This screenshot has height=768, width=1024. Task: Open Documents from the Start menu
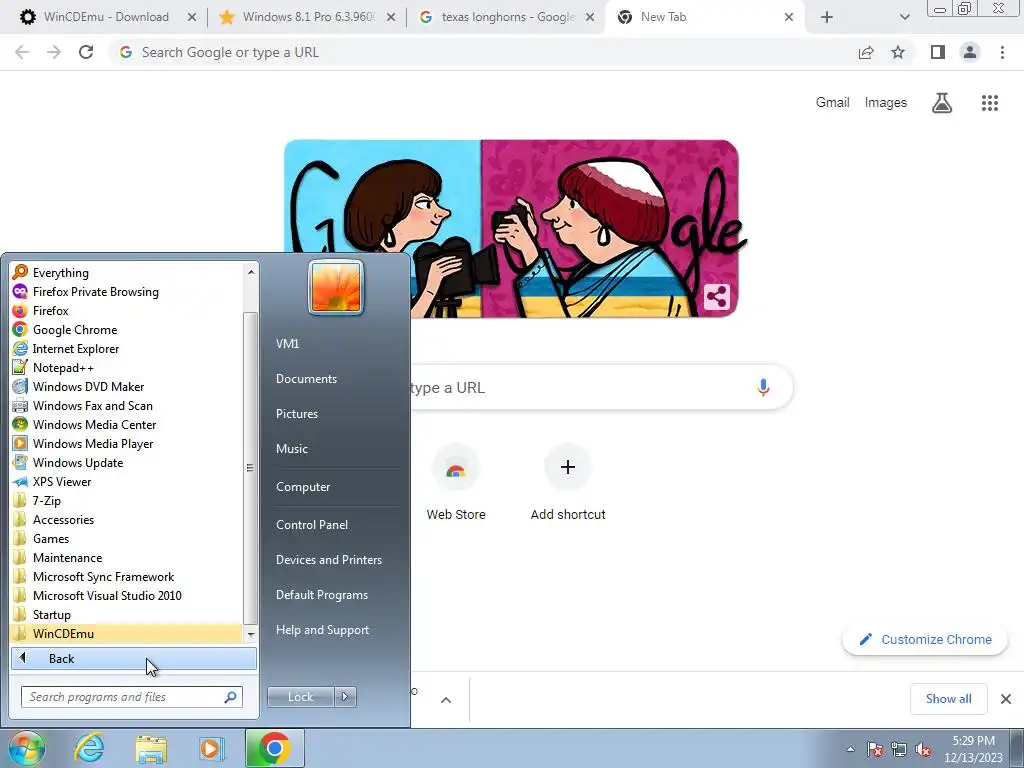point(306,379)
